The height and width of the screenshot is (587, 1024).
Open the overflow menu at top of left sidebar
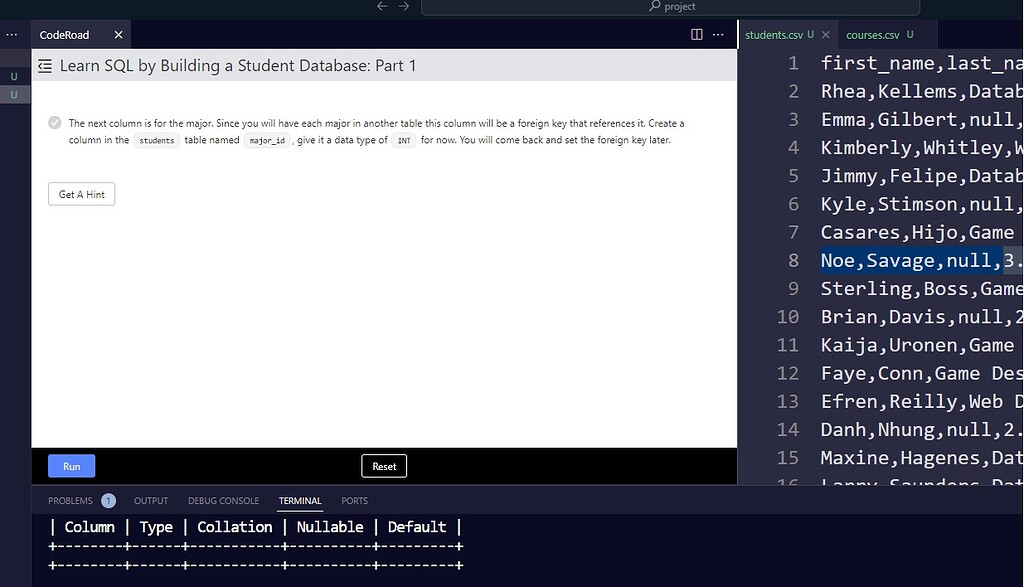pos(11,34)
